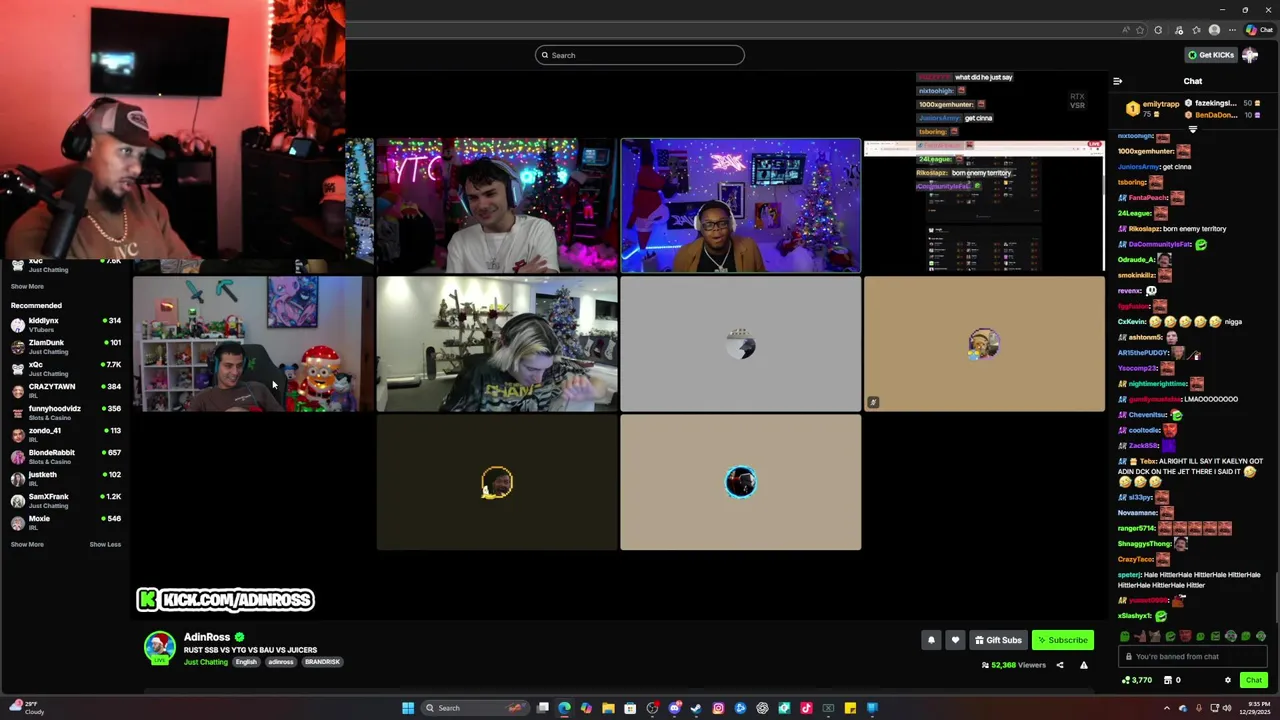Open BlondeRabbit recommended channel
The image size is (1280, 720).
66,456
